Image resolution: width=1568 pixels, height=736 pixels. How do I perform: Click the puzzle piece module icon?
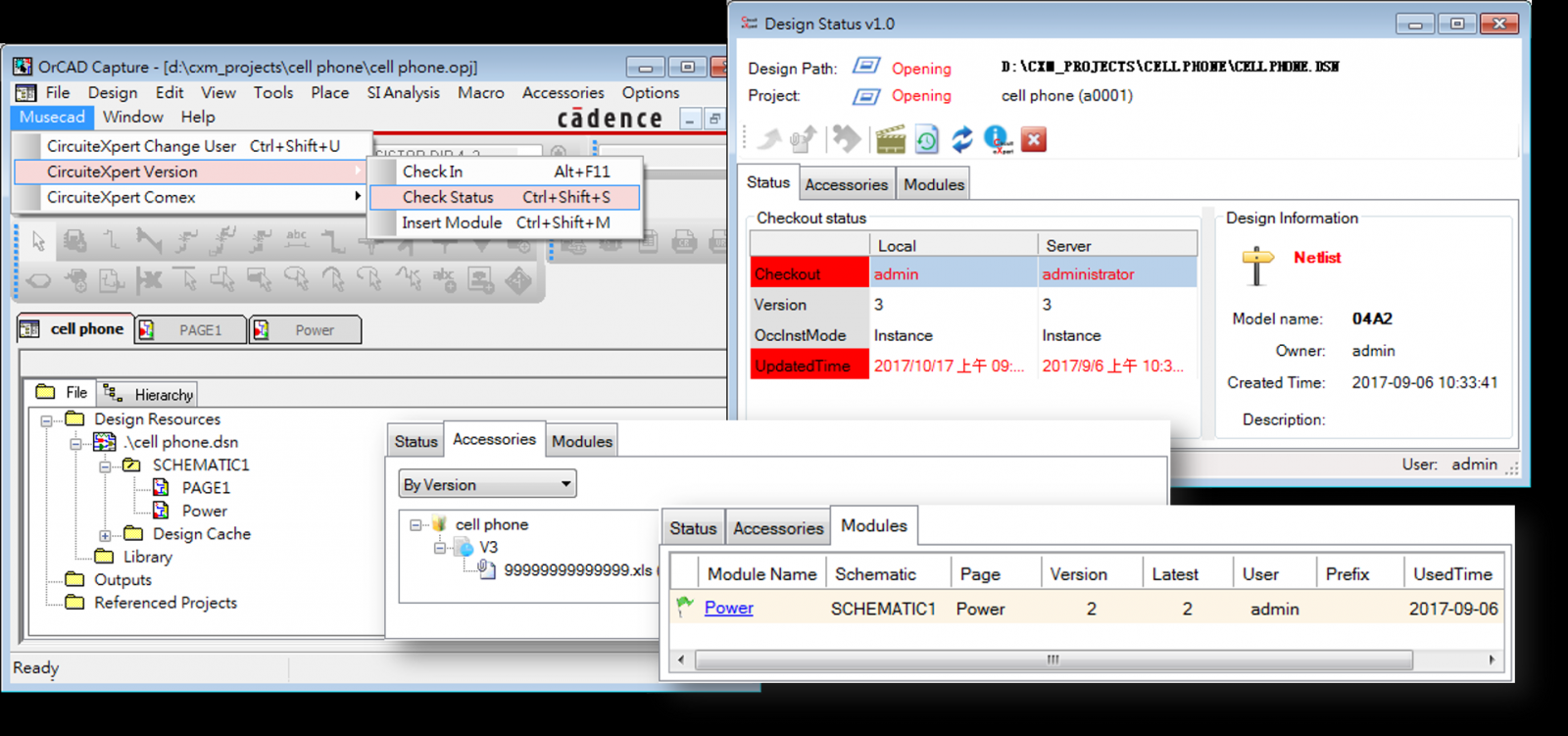coord(846,139)
